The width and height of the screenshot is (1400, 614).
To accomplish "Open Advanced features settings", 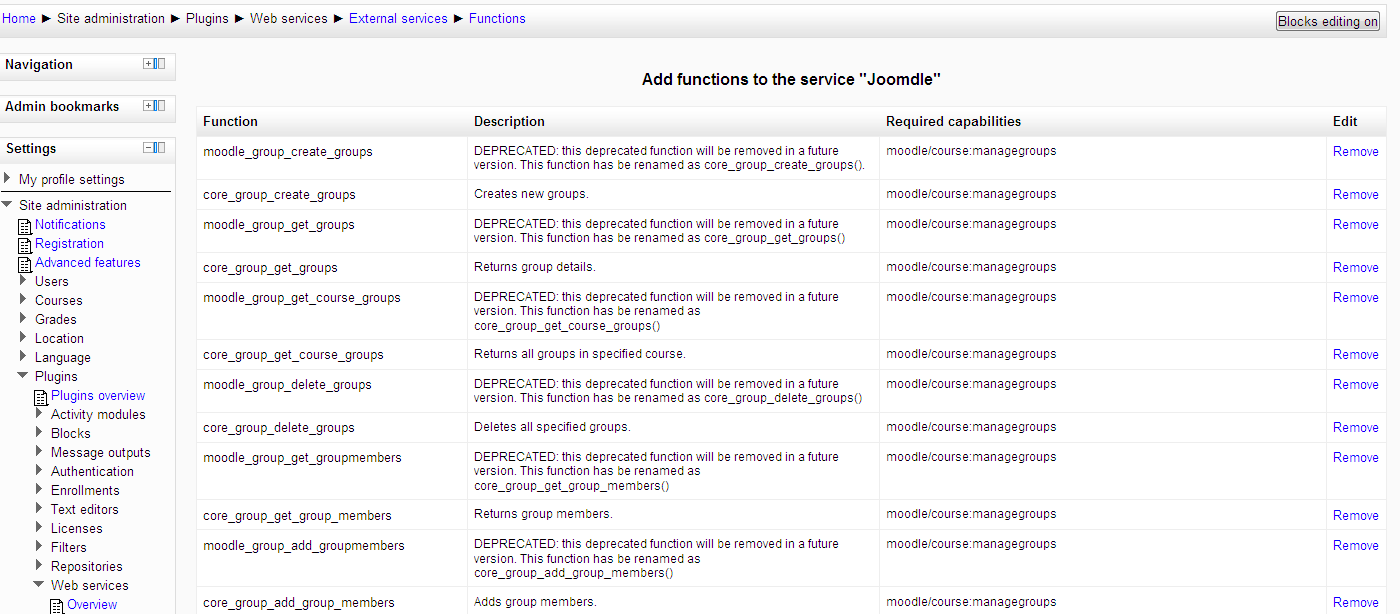I will pyautogui.click(x=88, y=262).
